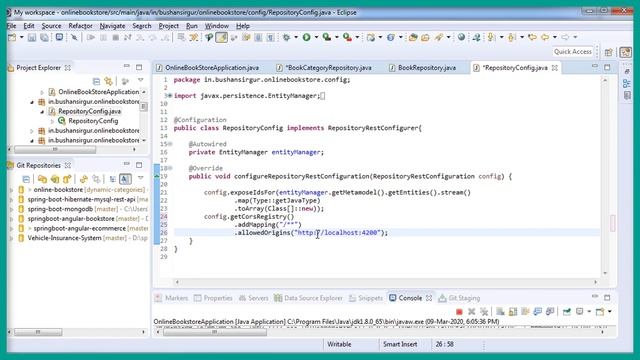The height and width of the screenshot is (360, 640).
Task: Open the Window menu
Action: coord(217,26)
